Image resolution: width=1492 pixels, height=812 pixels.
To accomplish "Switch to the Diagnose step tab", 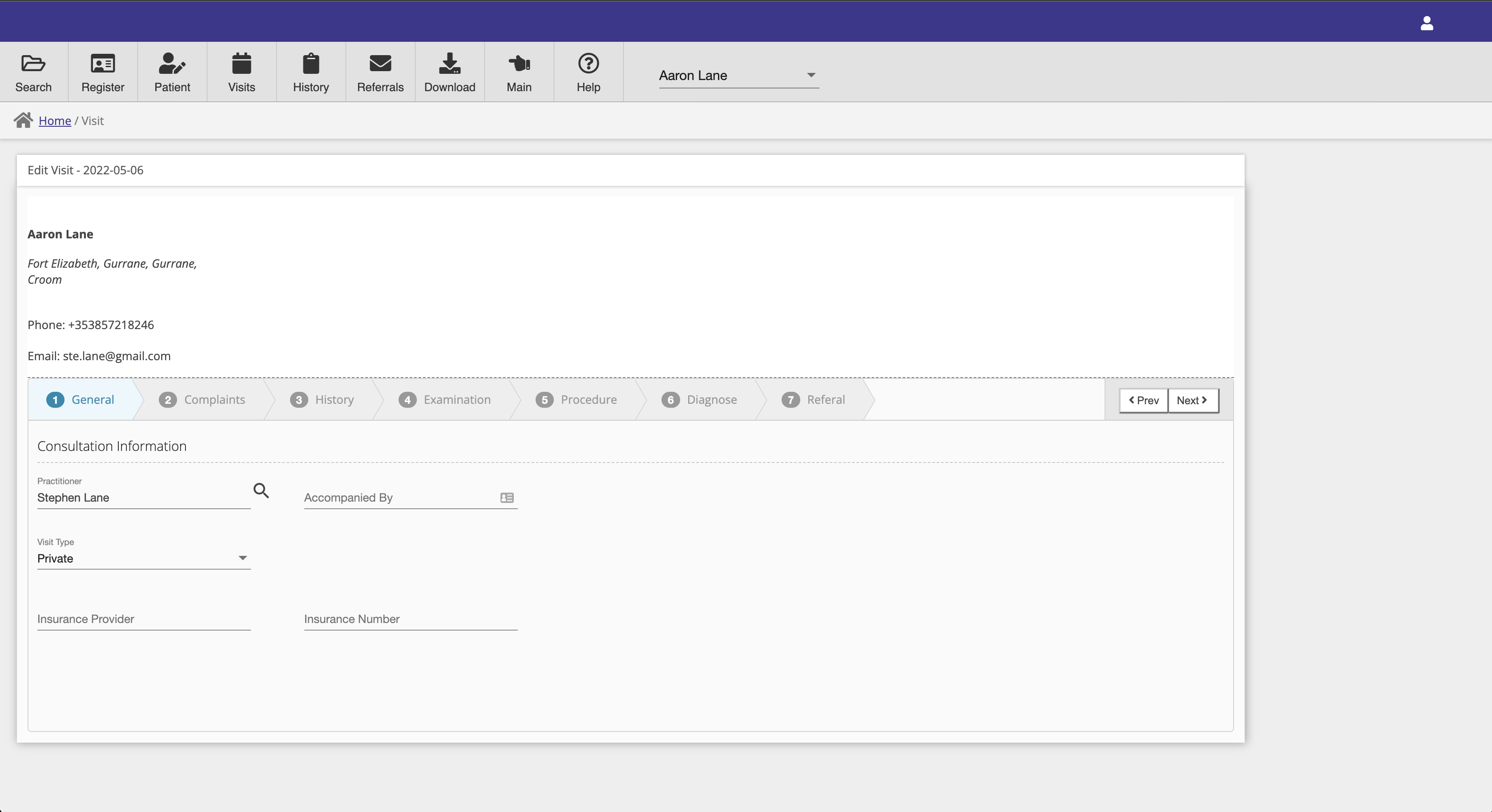I will coord(700,400).
